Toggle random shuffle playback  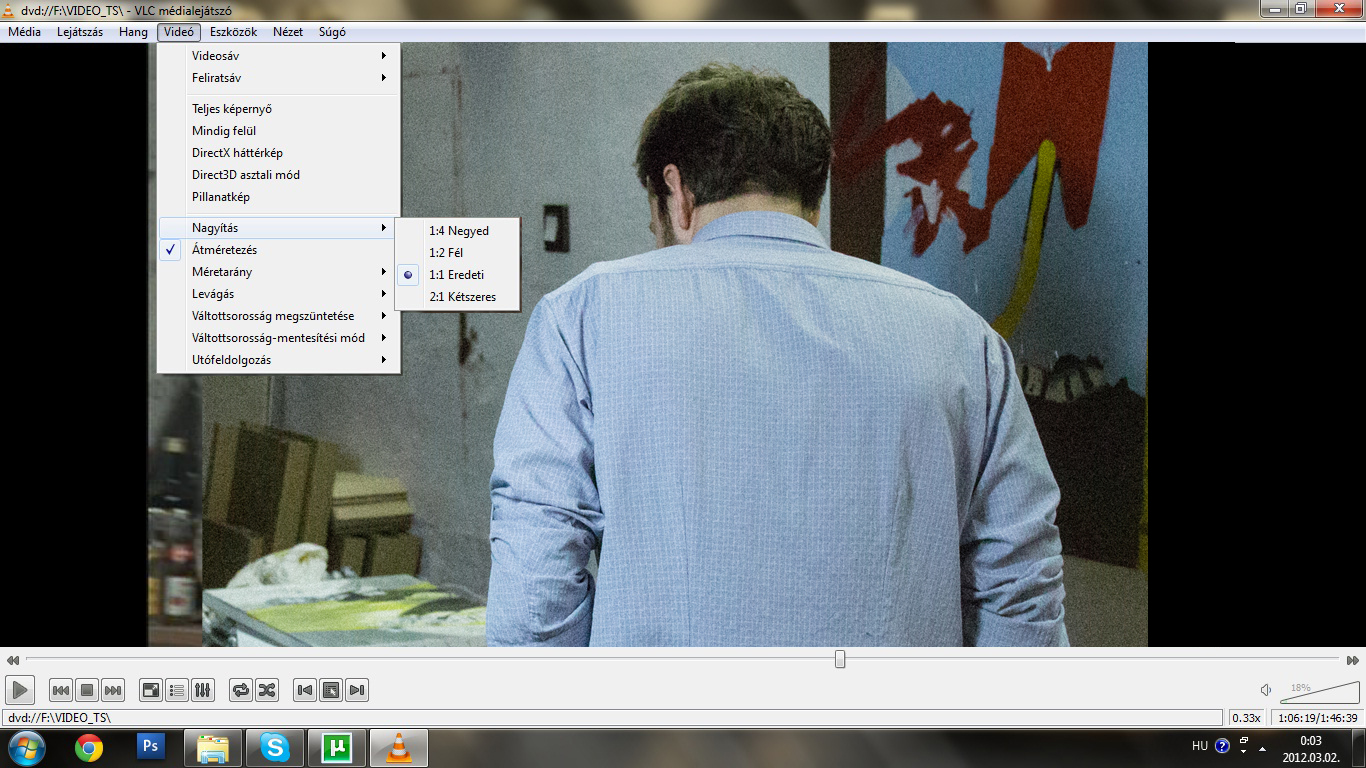pos(267,690)
